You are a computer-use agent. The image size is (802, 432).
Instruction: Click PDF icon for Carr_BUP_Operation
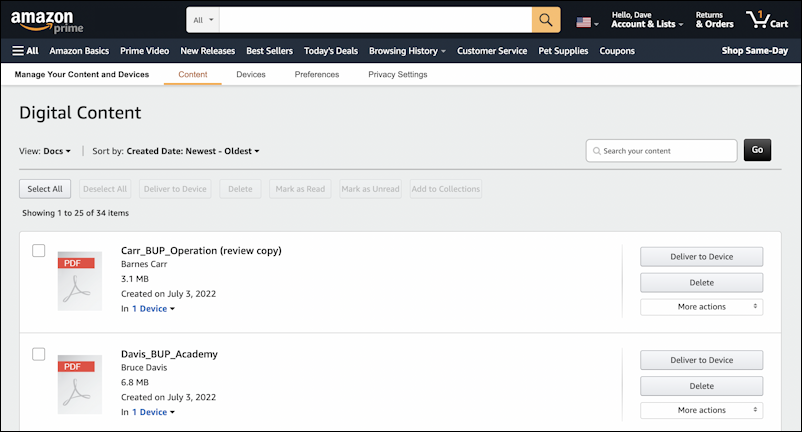[x=79, y=281]
